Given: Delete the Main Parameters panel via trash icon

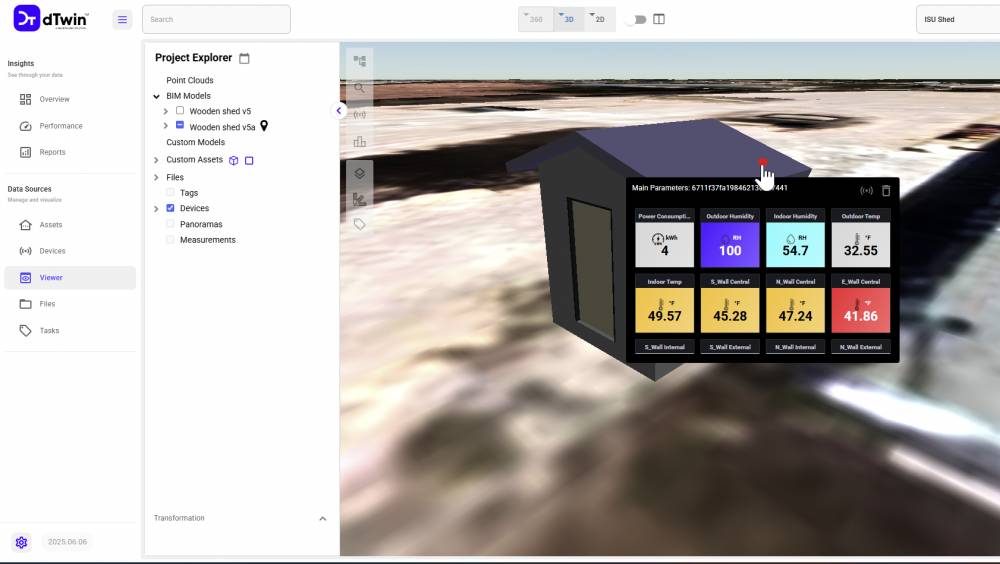Looking at the screenshot, I should tap(886, 190).
